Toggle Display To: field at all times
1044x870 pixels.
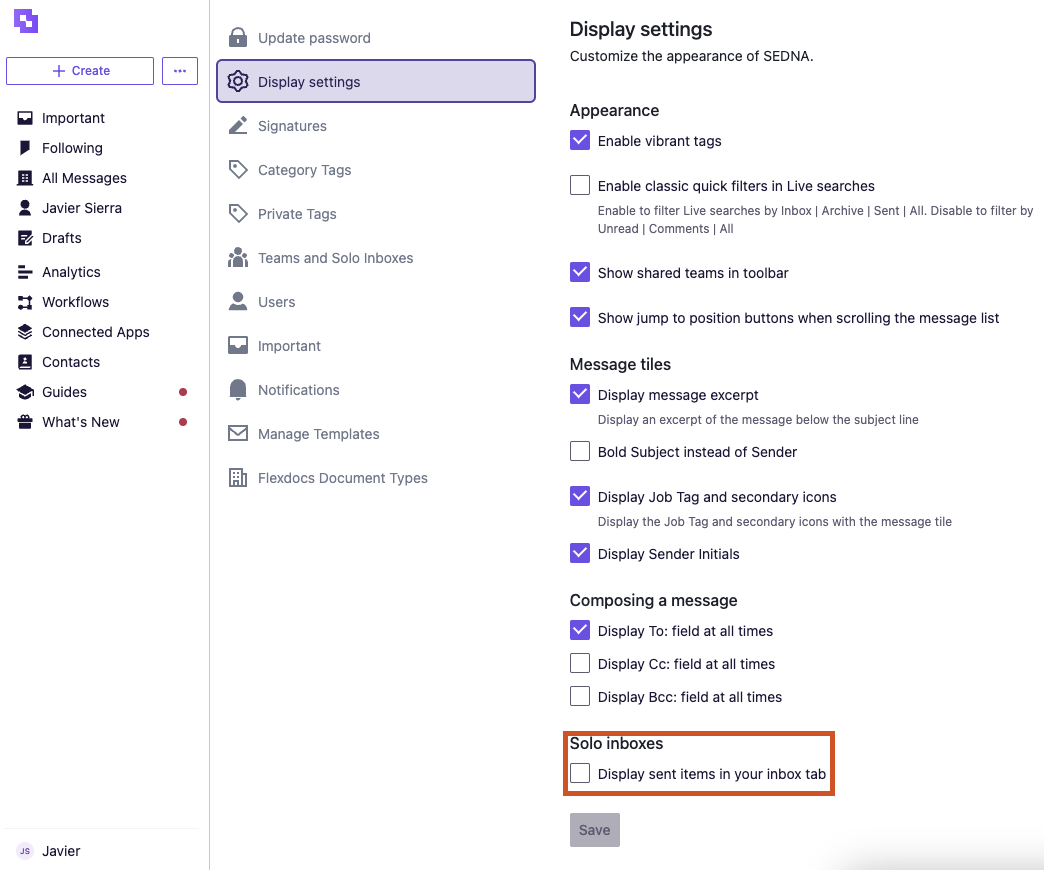tap(580, 630)
